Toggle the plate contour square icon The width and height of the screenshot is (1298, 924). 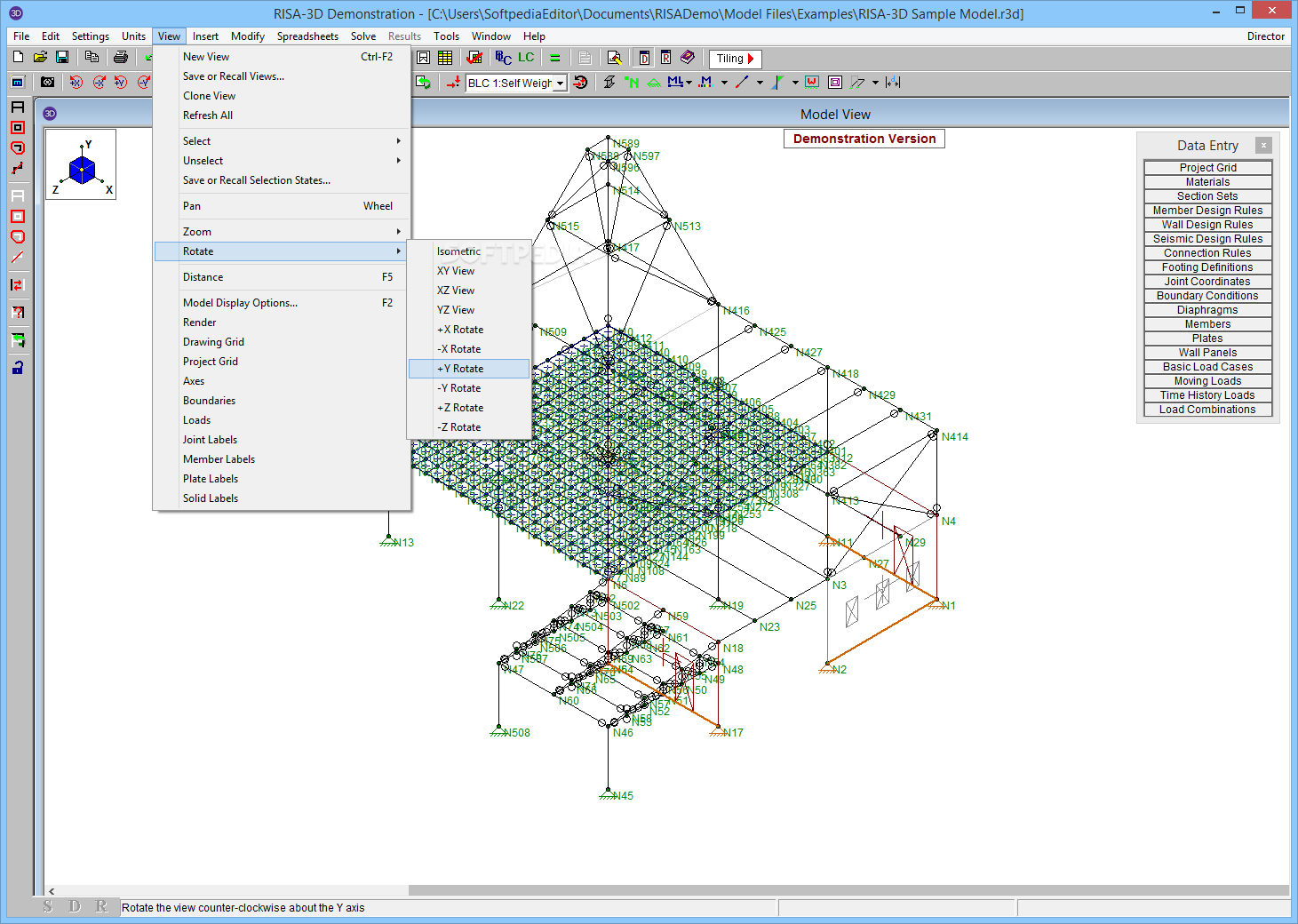835,83
